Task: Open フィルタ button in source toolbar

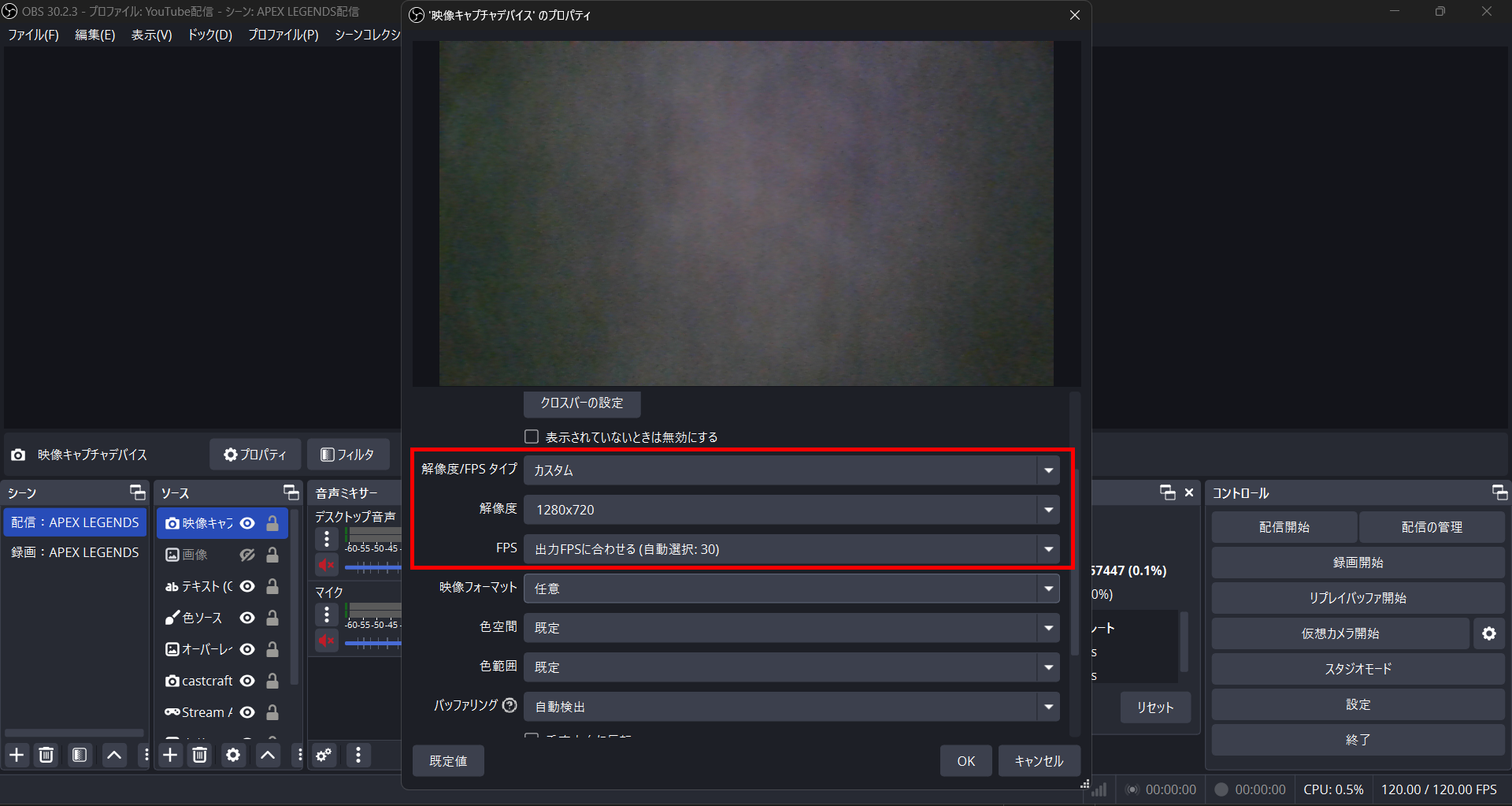Action: pos(348,455)
